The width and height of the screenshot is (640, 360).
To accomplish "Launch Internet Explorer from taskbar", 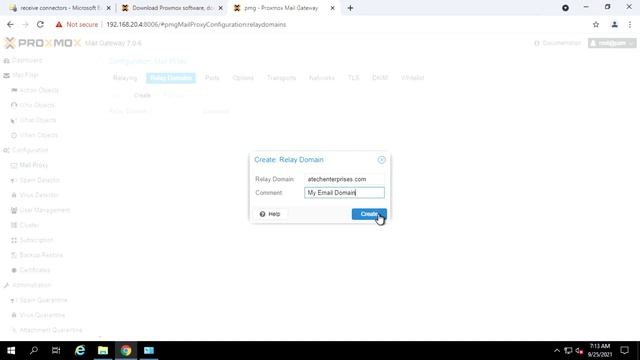I will tap(80, 350).
